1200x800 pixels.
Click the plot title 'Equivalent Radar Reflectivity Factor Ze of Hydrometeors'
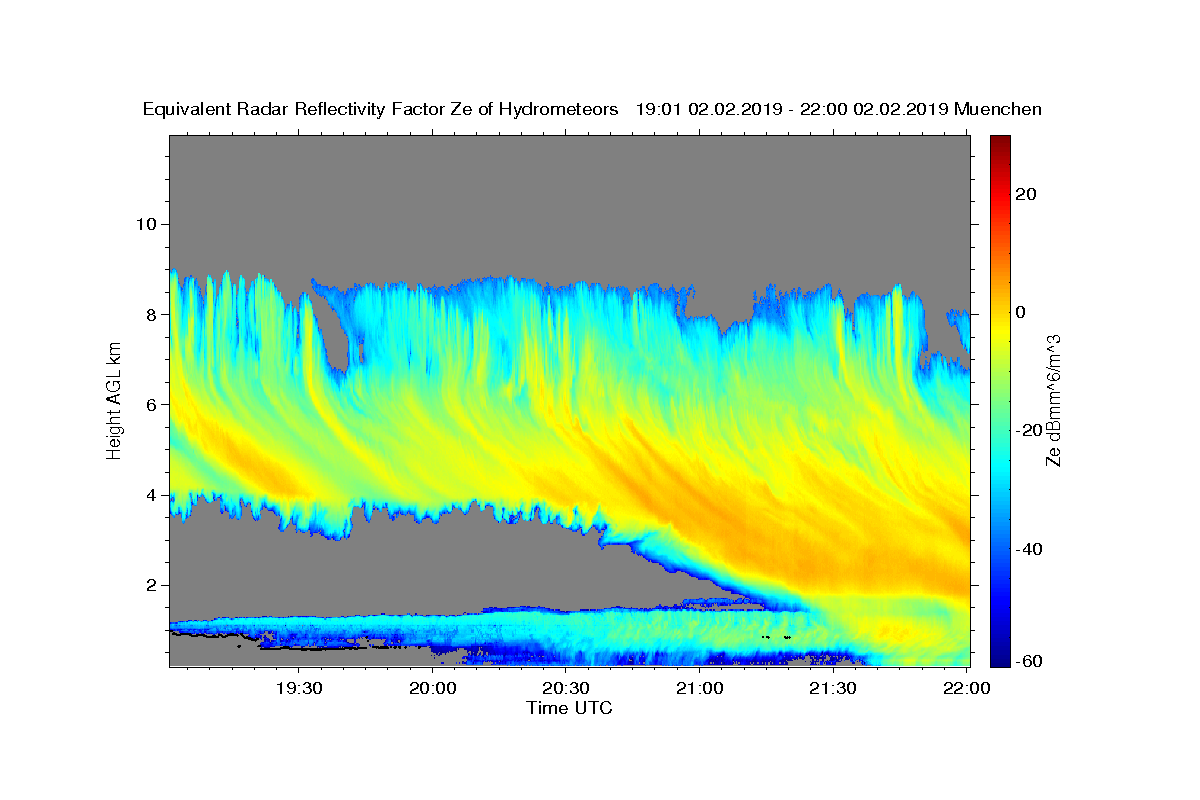(381, 110)
